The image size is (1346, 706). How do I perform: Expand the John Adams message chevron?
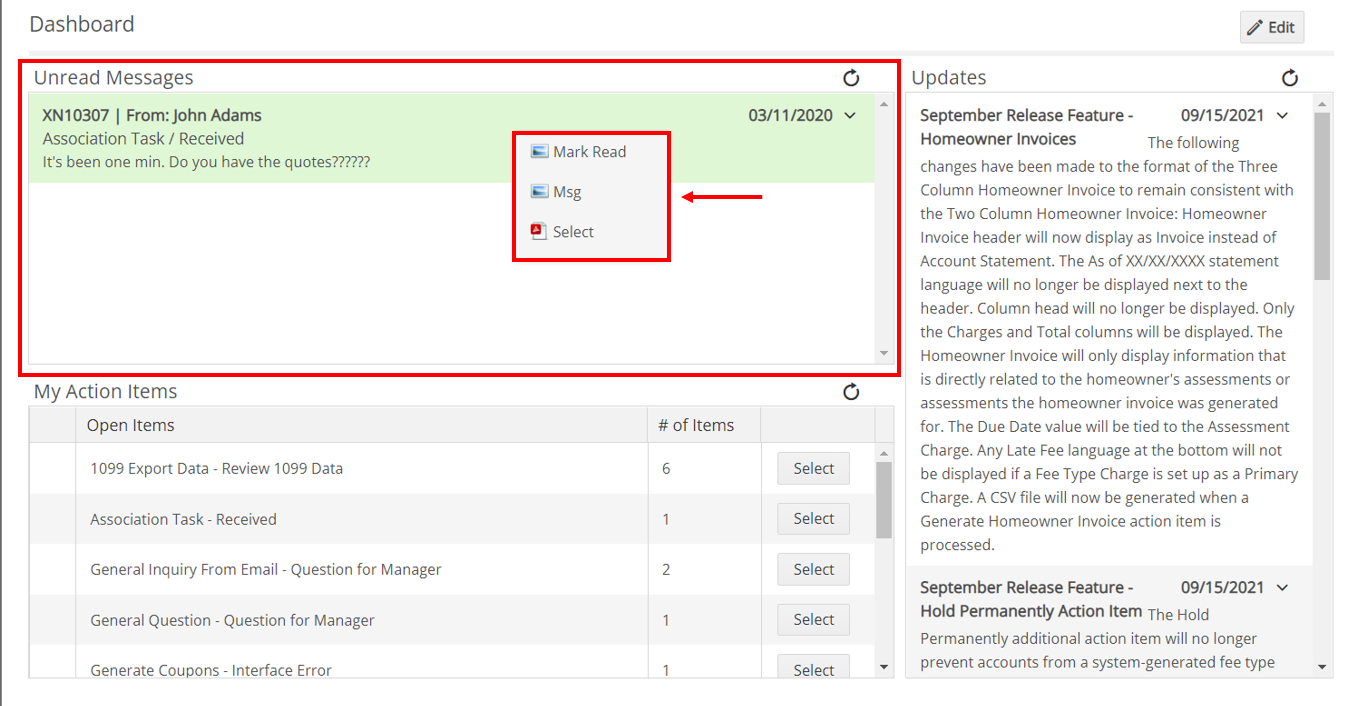pyautogui.click(x=850, y=116)
